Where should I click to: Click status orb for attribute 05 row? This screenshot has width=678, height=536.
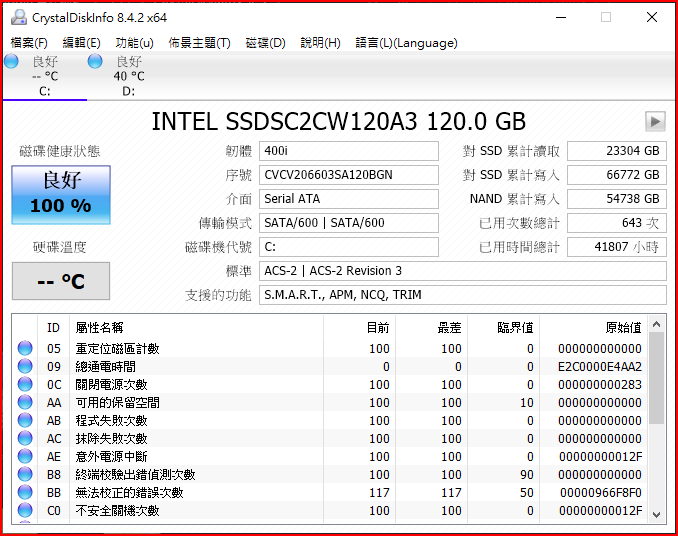25,348
